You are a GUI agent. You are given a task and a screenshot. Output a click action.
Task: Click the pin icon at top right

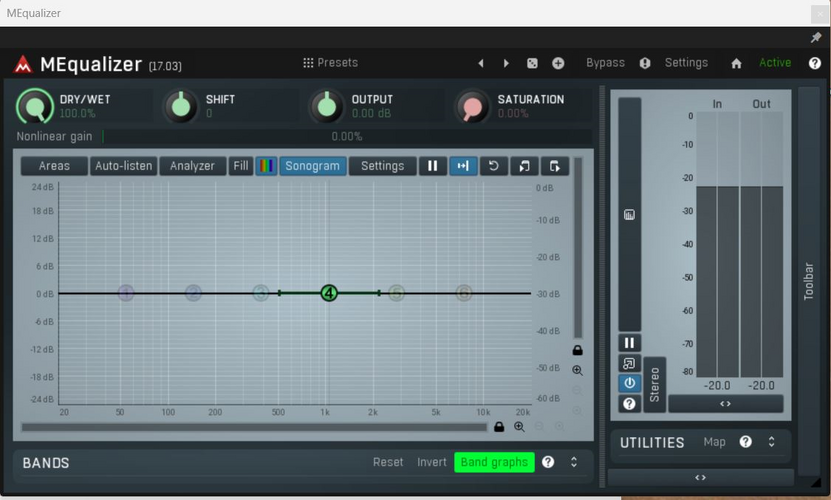pyautogui.click(x=816, y=37)
